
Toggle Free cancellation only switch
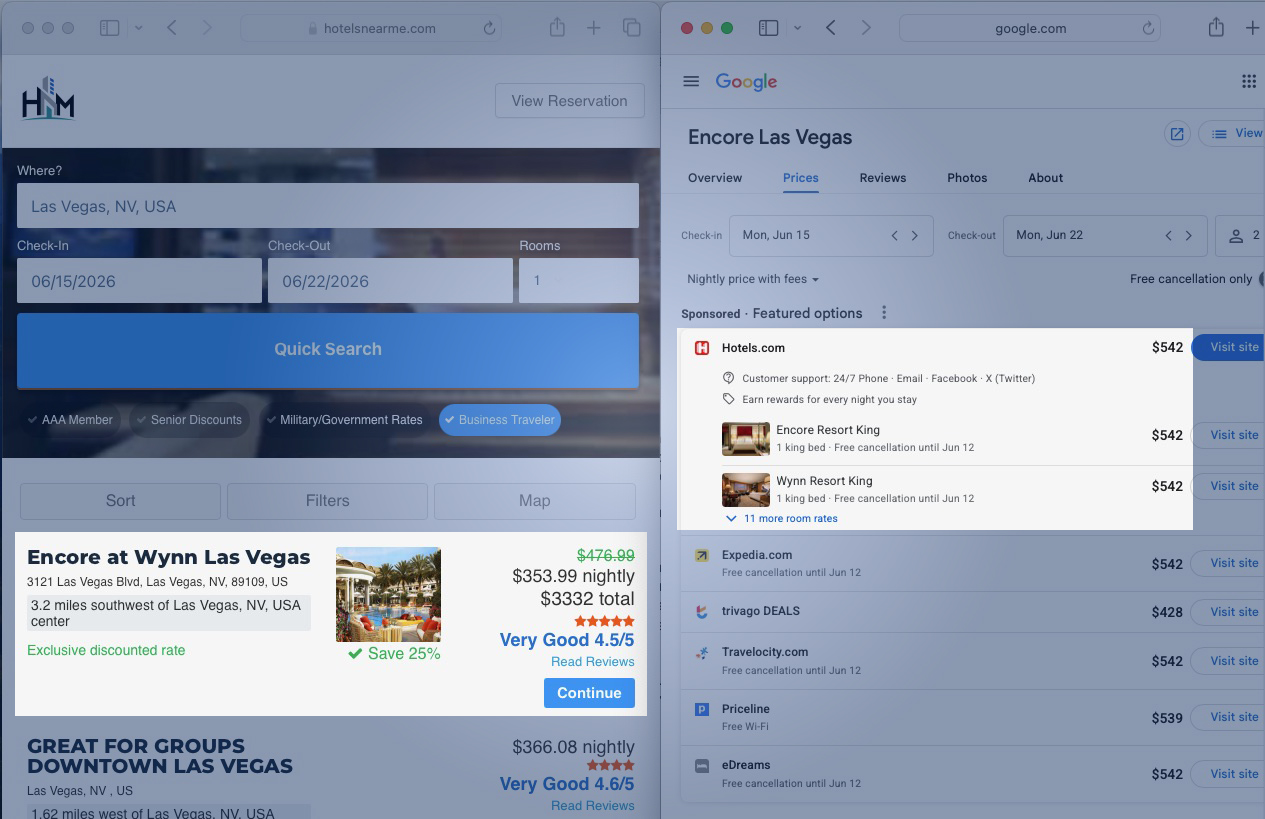click(x=1260, y=279)
